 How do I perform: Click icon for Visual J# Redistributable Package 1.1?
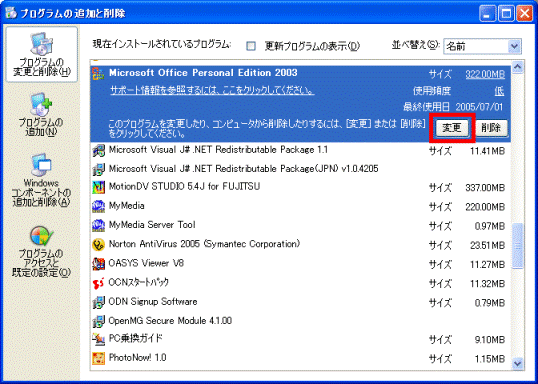click(x=98, y=150)
